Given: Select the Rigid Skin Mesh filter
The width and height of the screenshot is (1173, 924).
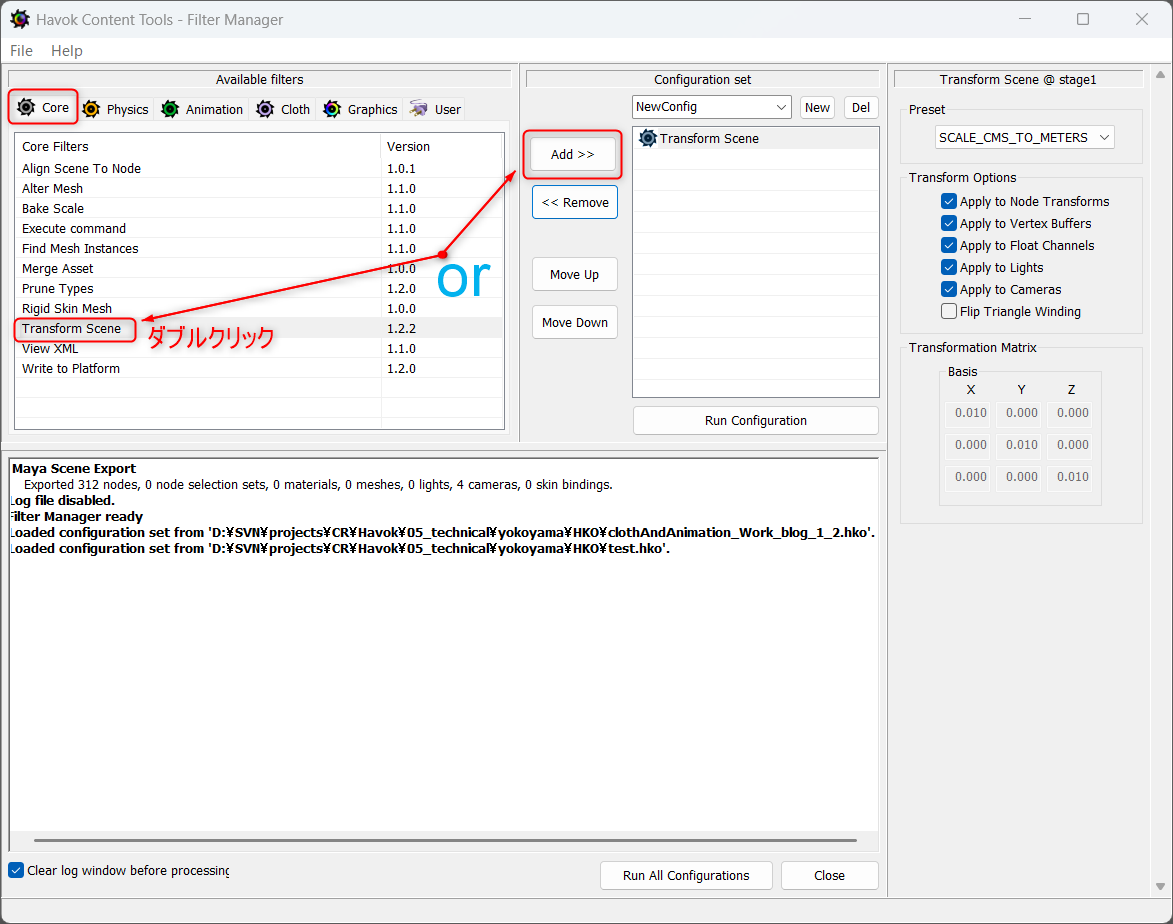Looking at the screenshot, I should tap(259, 308).
